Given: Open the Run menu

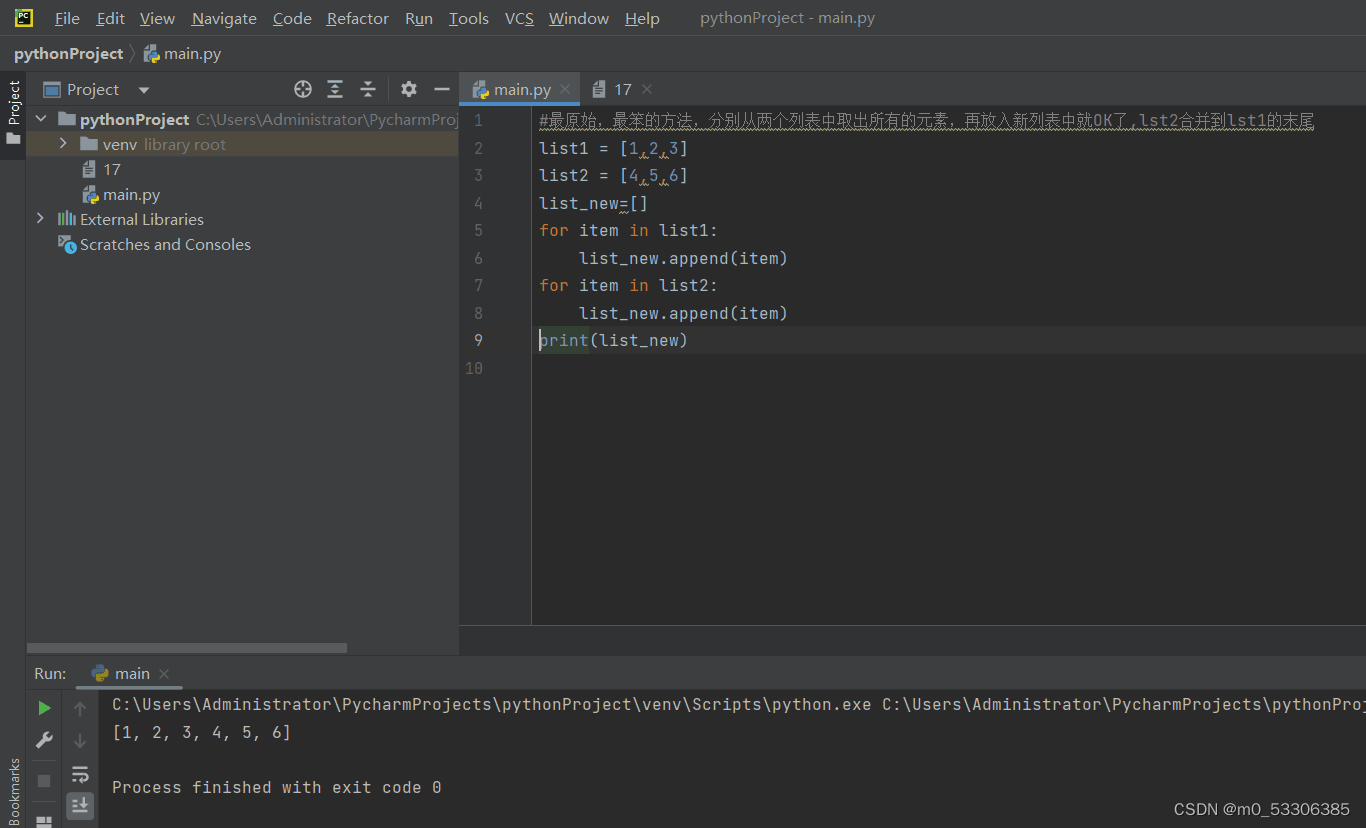Looking at the screenshot, I should tap(419, 18).
